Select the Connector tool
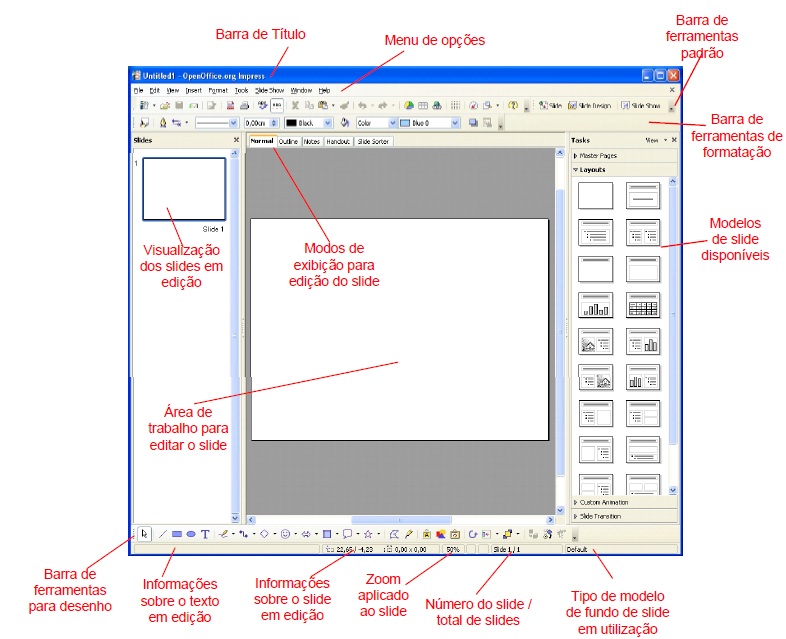This screenshot has width=786, height=639. tap(244, 534)
